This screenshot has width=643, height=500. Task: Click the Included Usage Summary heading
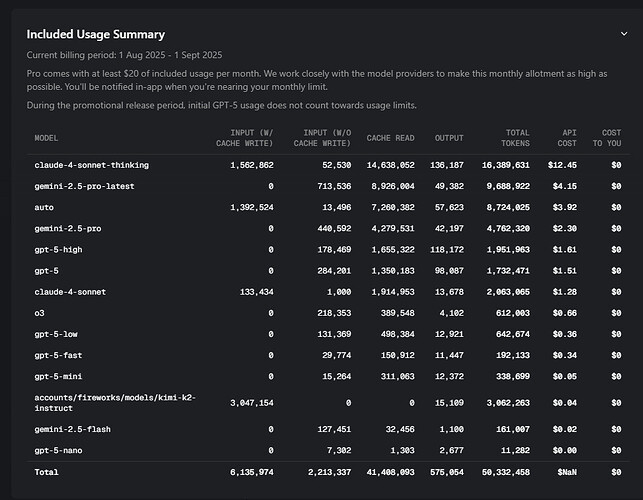pyautogui.click(x=96, y=34)
